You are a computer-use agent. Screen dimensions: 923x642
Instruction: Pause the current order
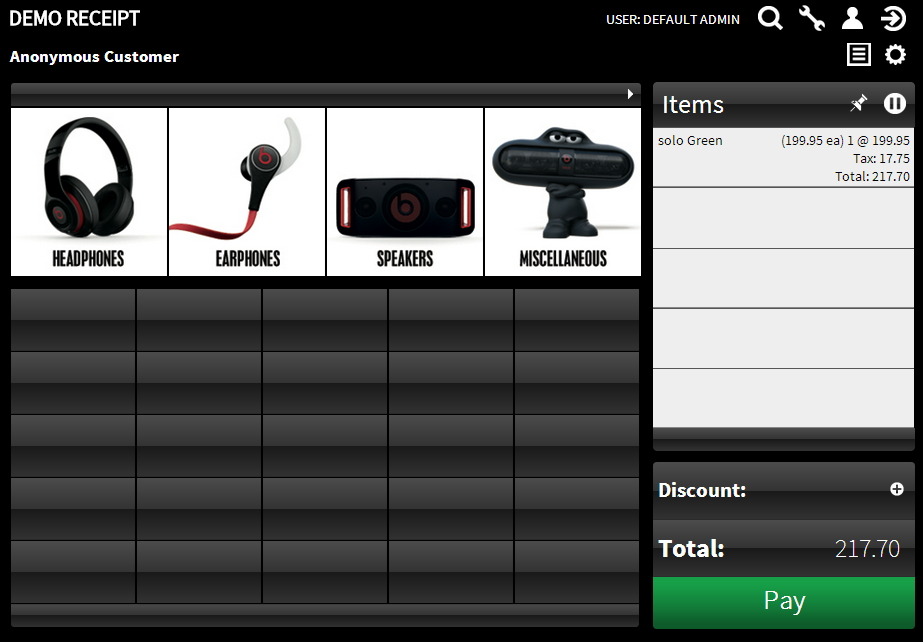pos(894,104)
